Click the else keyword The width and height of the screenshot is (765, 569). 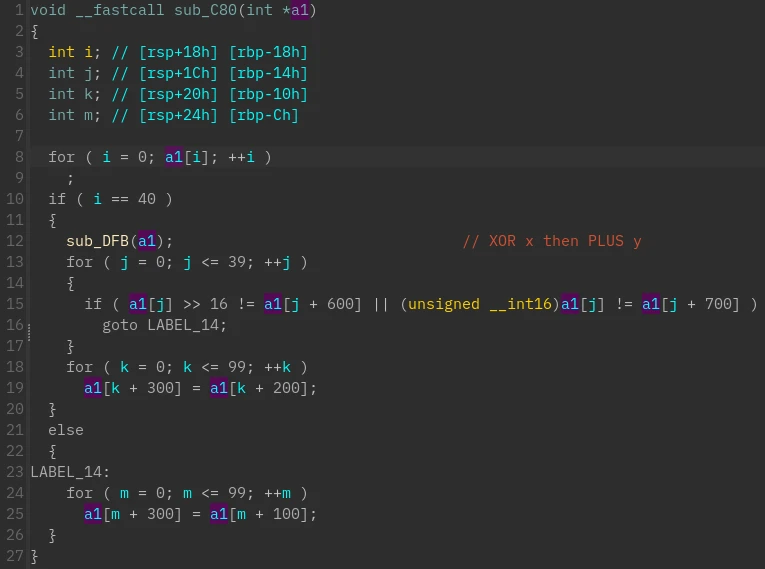[65, 430]
